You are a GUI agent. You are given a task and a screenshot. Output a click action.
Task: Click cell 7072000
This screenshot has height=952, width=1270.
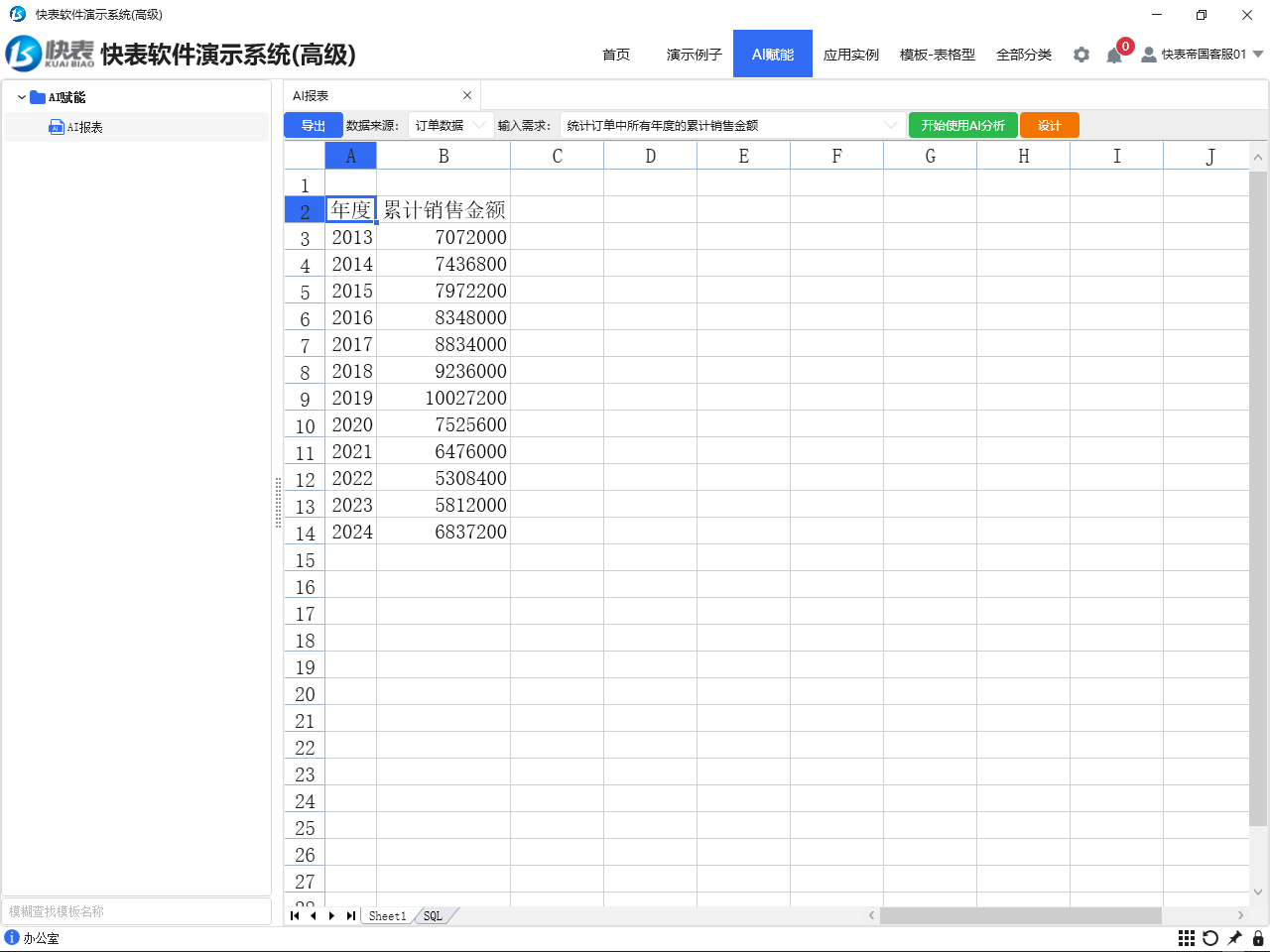click(x=444, y=237)
